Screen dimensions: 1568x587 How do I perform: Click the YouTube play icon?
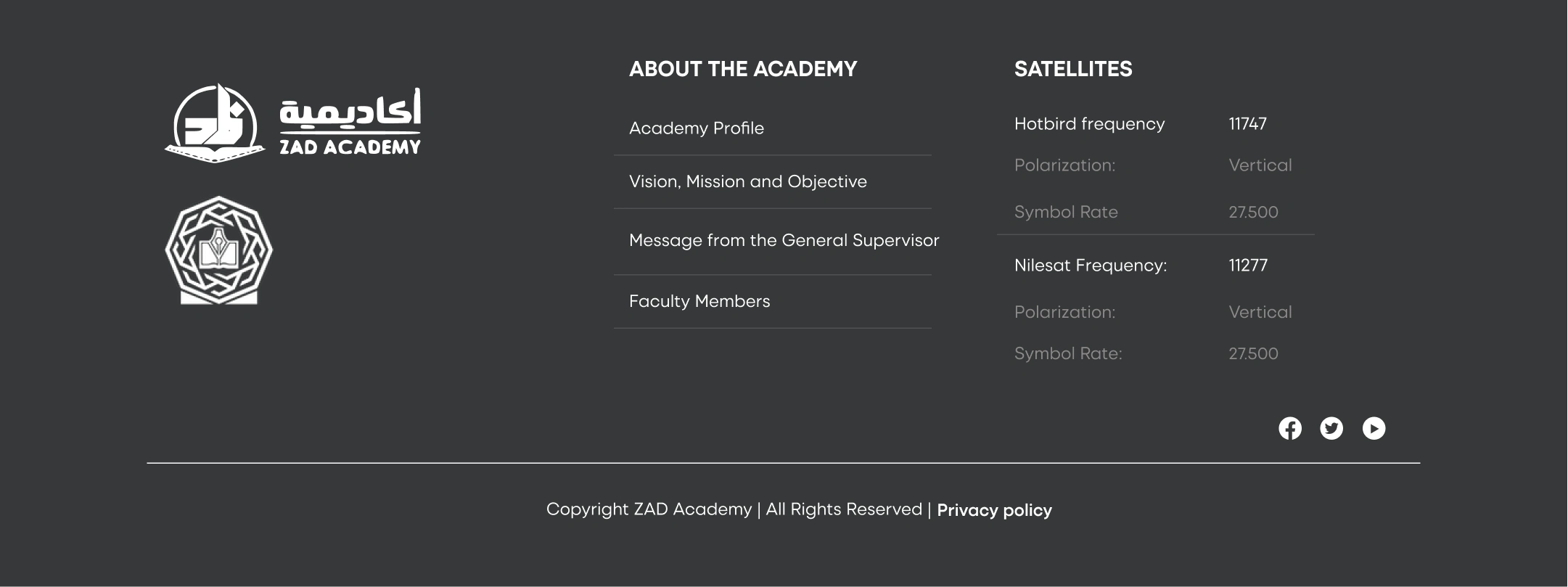tap(1374, 429)
